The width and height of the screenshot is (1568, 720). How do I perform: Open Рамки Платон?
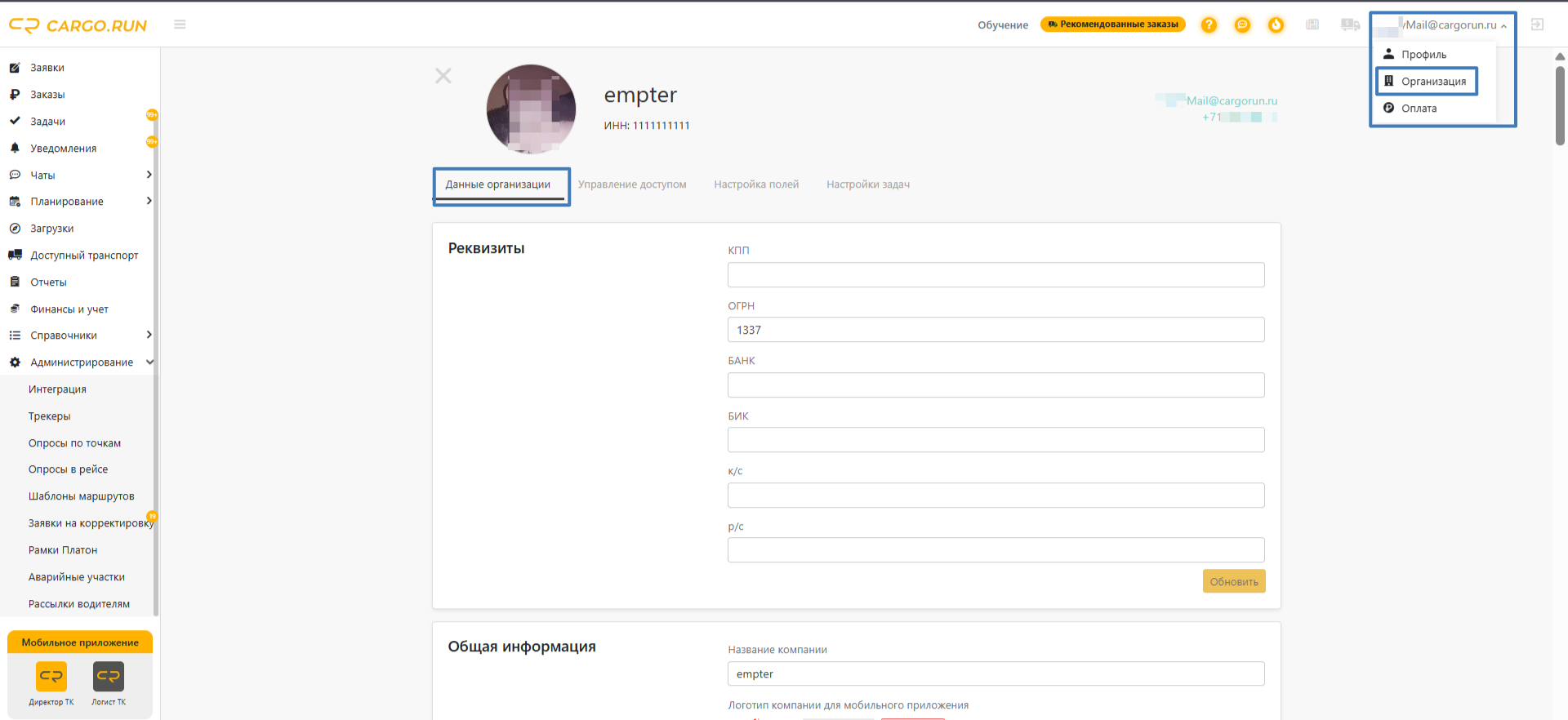click(x=63, y=550)
